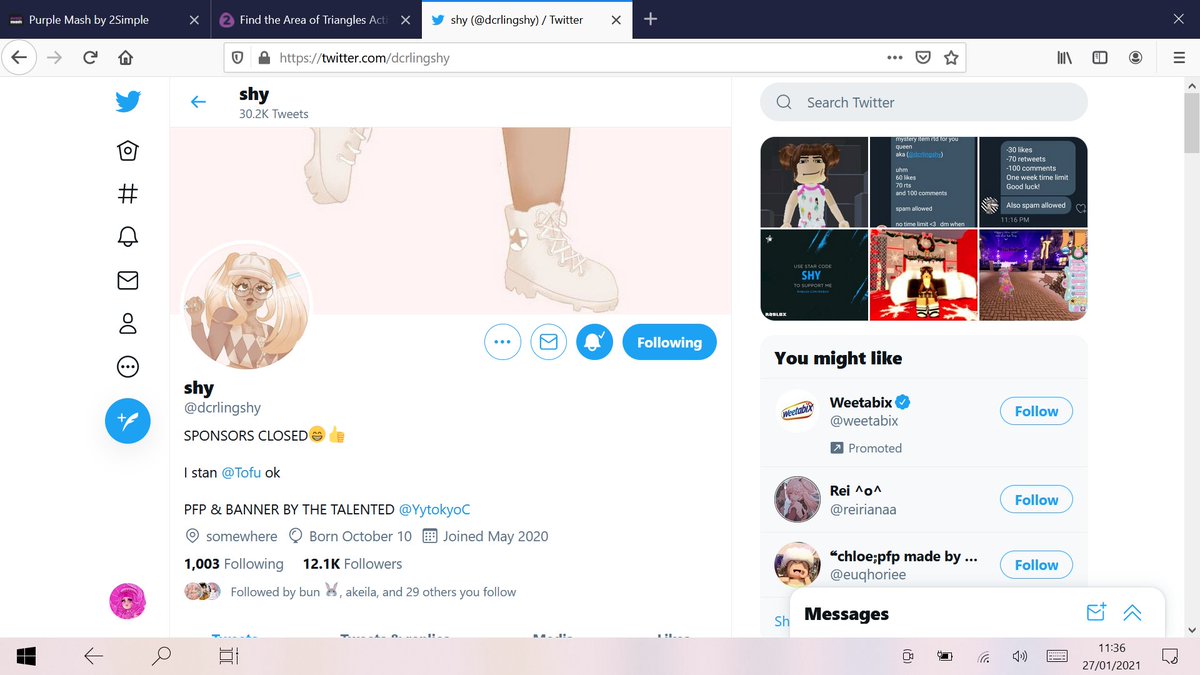Open Firefox hamburger menu
This screenshot has height=675, width=1200.
click(x=1179, y=58)
